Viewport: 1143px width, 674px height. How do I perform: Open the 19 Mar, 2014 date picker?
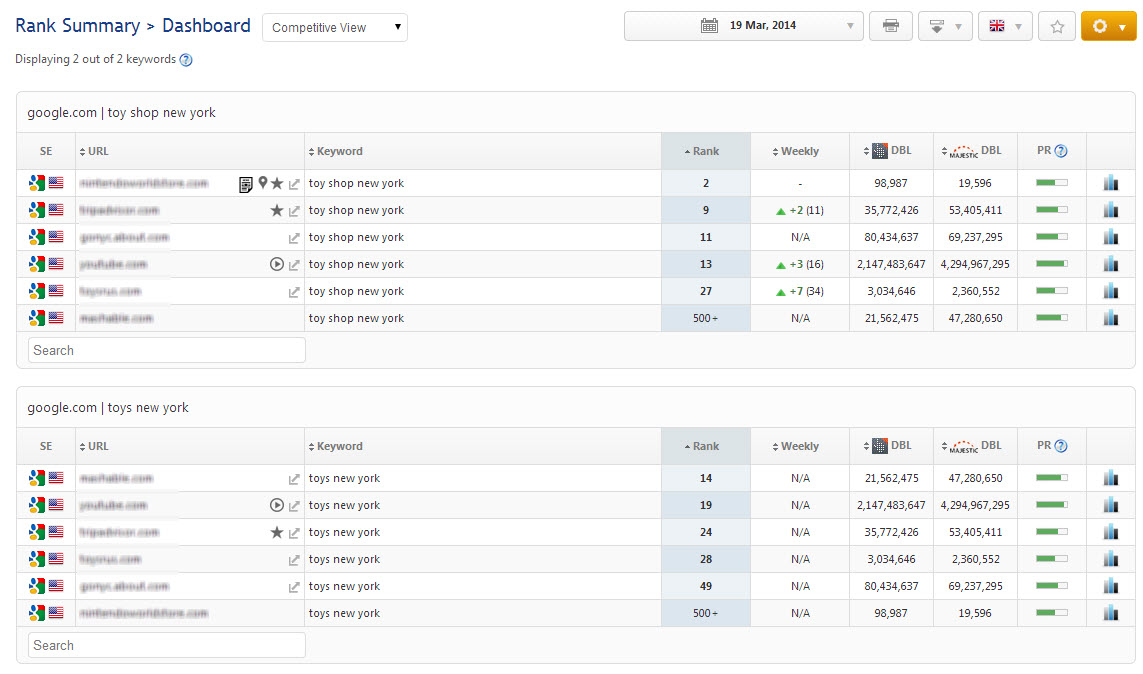(x=743, y=26)
